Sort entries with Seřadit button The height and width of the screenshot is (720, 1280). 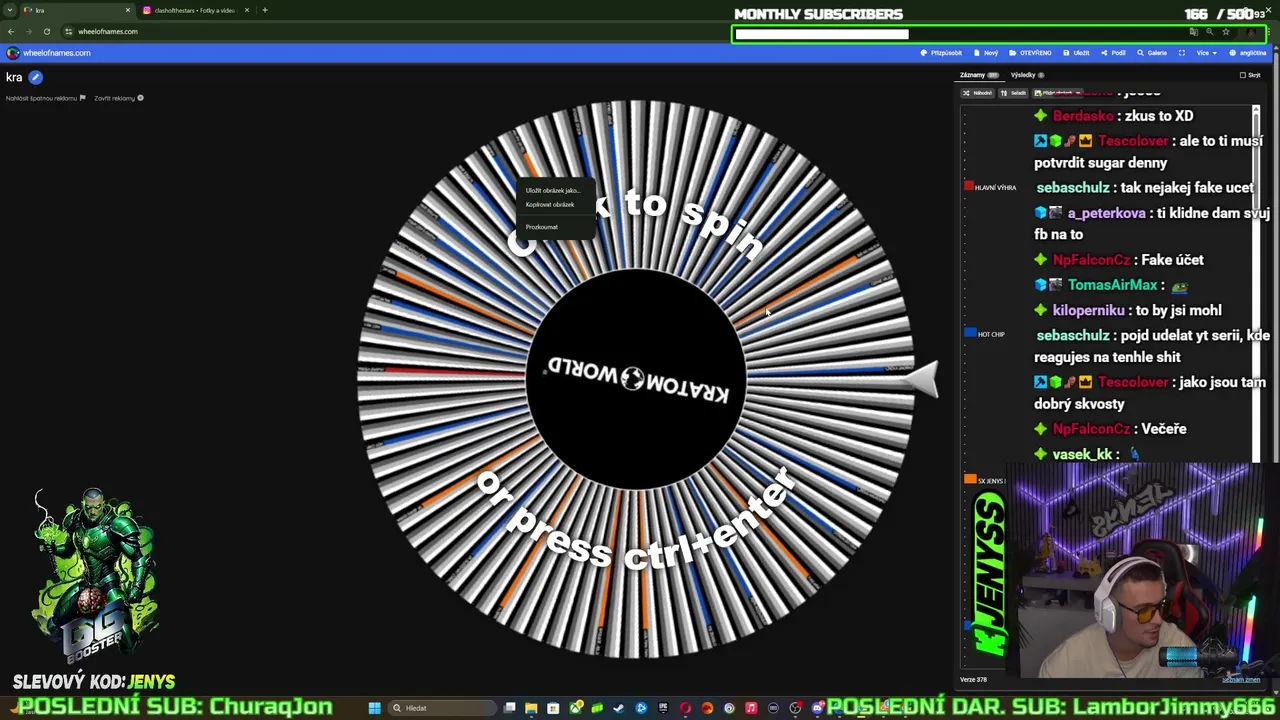(x=1013, y=93)
